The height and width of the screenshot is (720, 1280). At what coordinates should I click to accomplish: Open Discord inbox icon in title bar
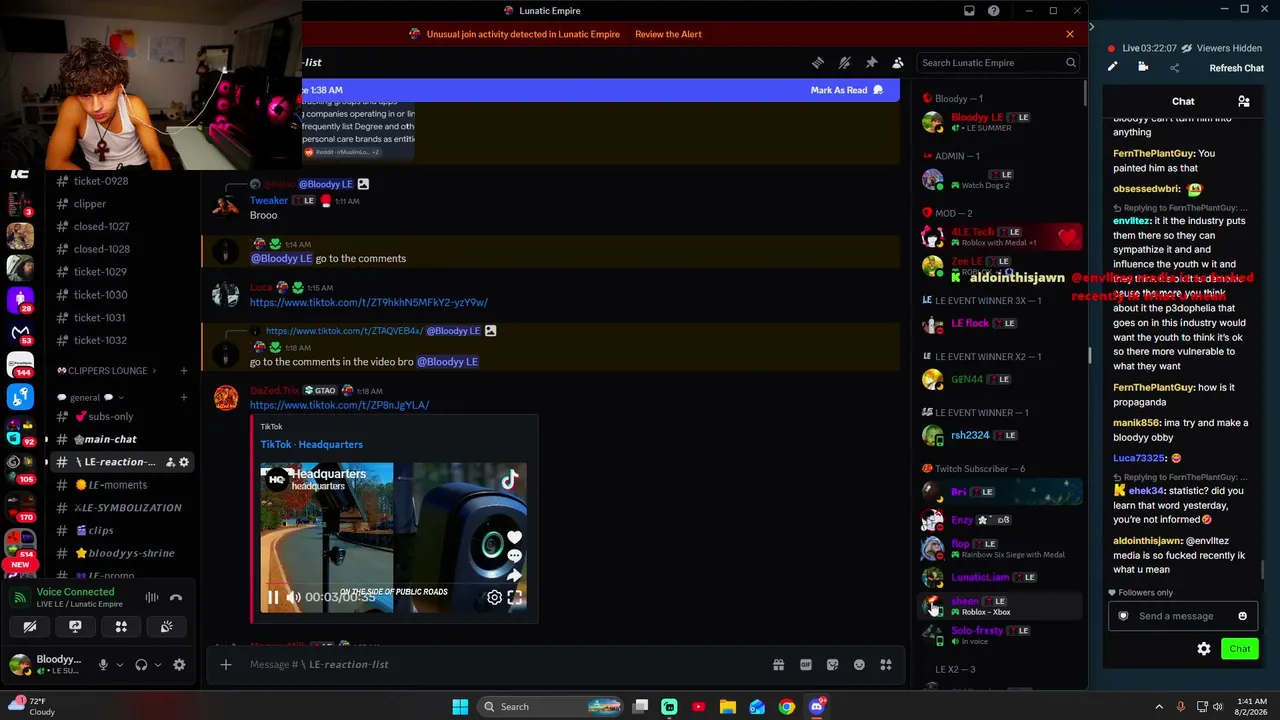(969, 11)
